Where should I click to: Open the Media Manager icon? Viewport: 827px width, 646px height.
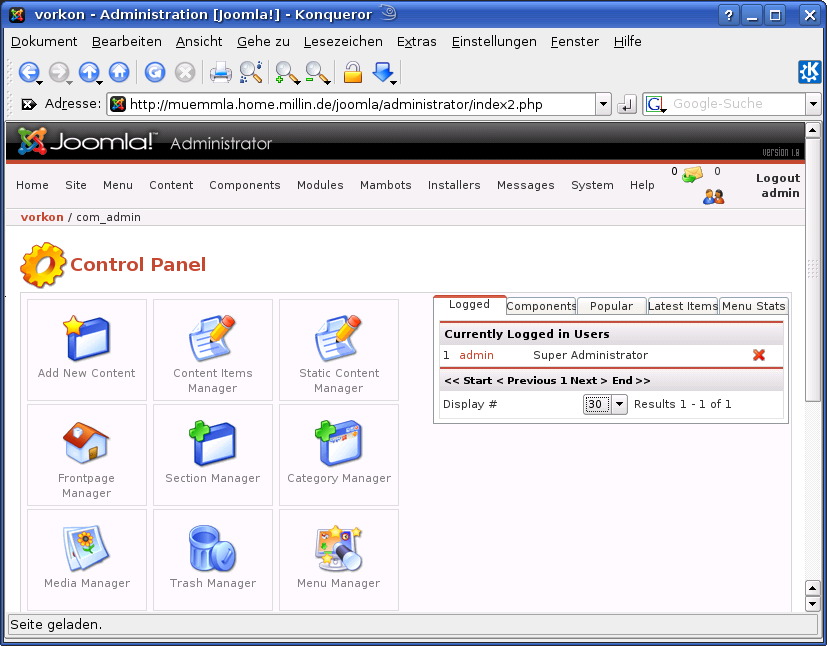[86, 548]
